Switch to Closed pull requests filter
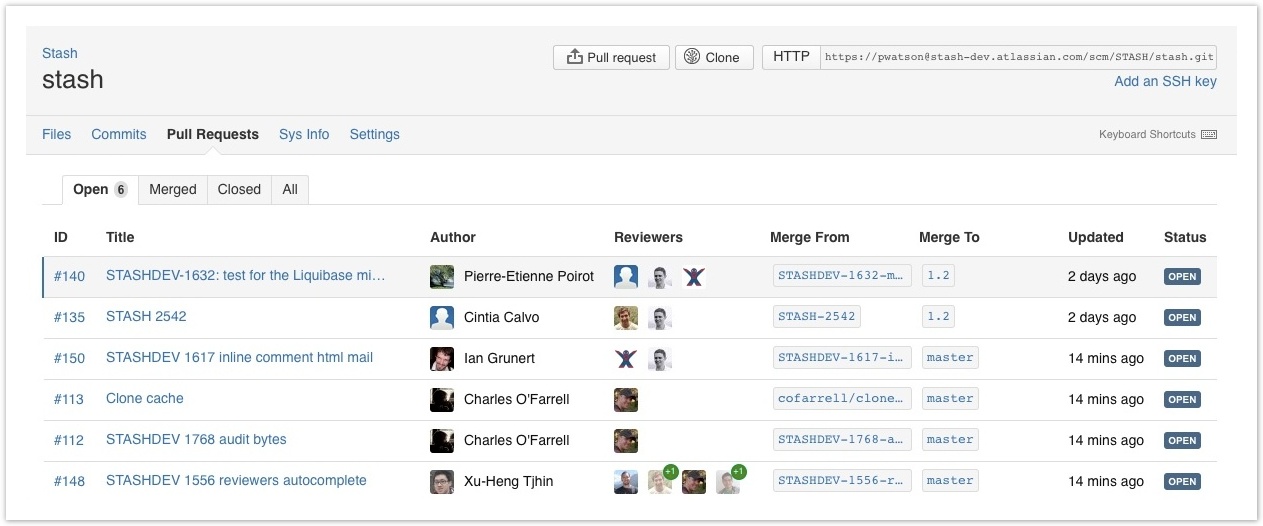This screenshot has height=526, width=1263. (239, 189)
